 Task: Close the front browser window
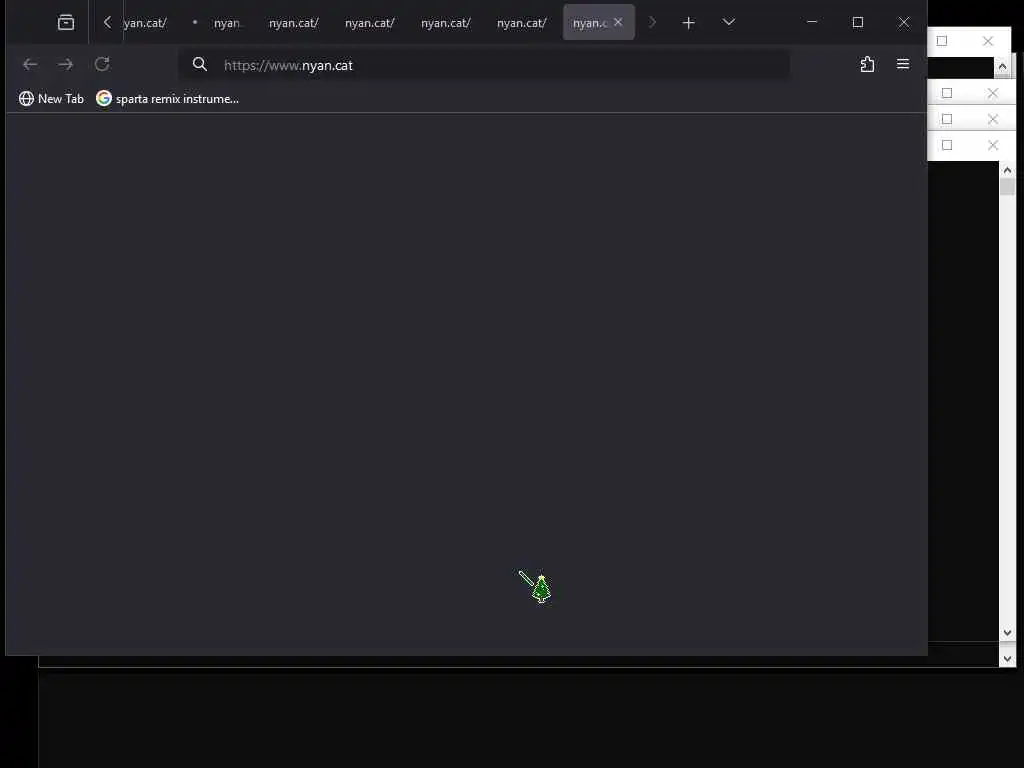coord(904,22)
